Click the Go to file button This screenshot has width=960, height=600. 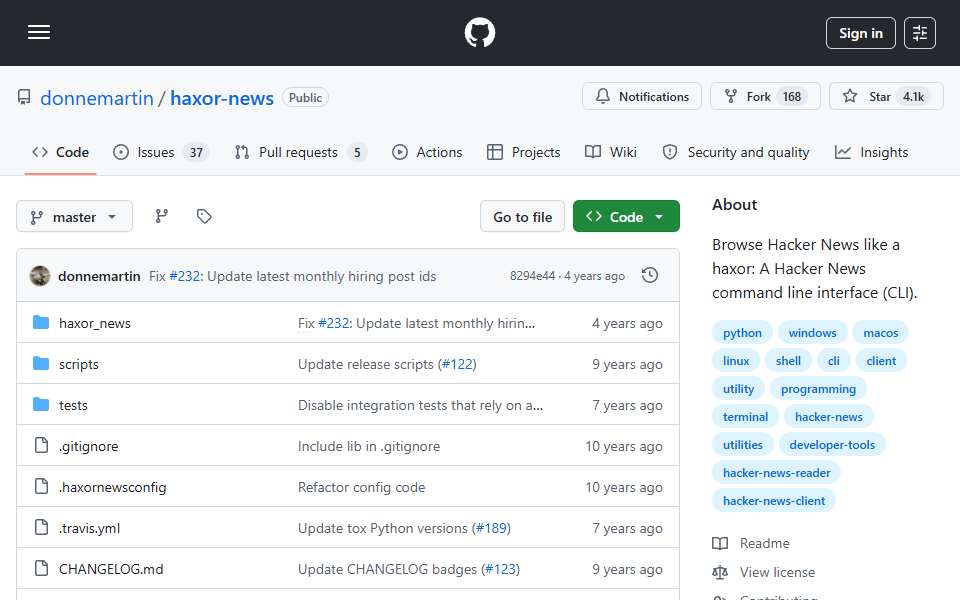pos(522,217)
